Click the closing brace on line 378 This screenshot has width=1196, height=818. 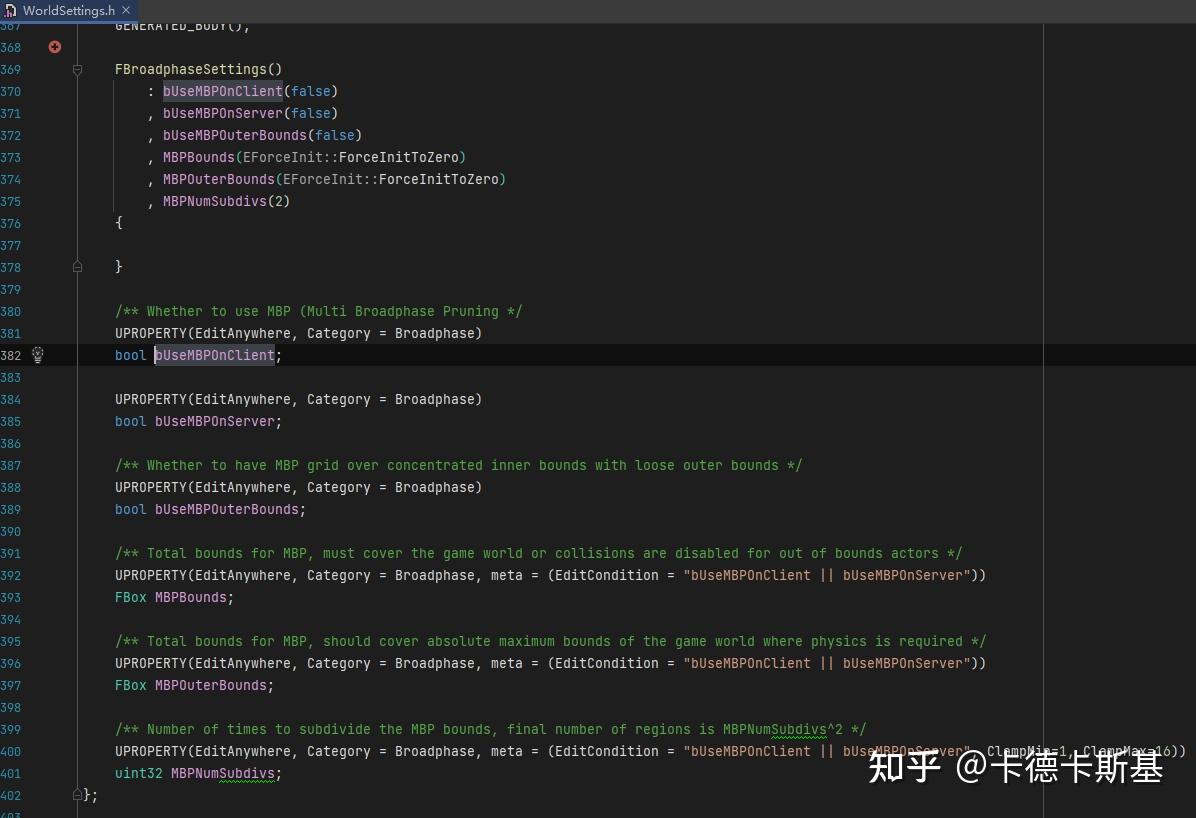pos(118,267)
